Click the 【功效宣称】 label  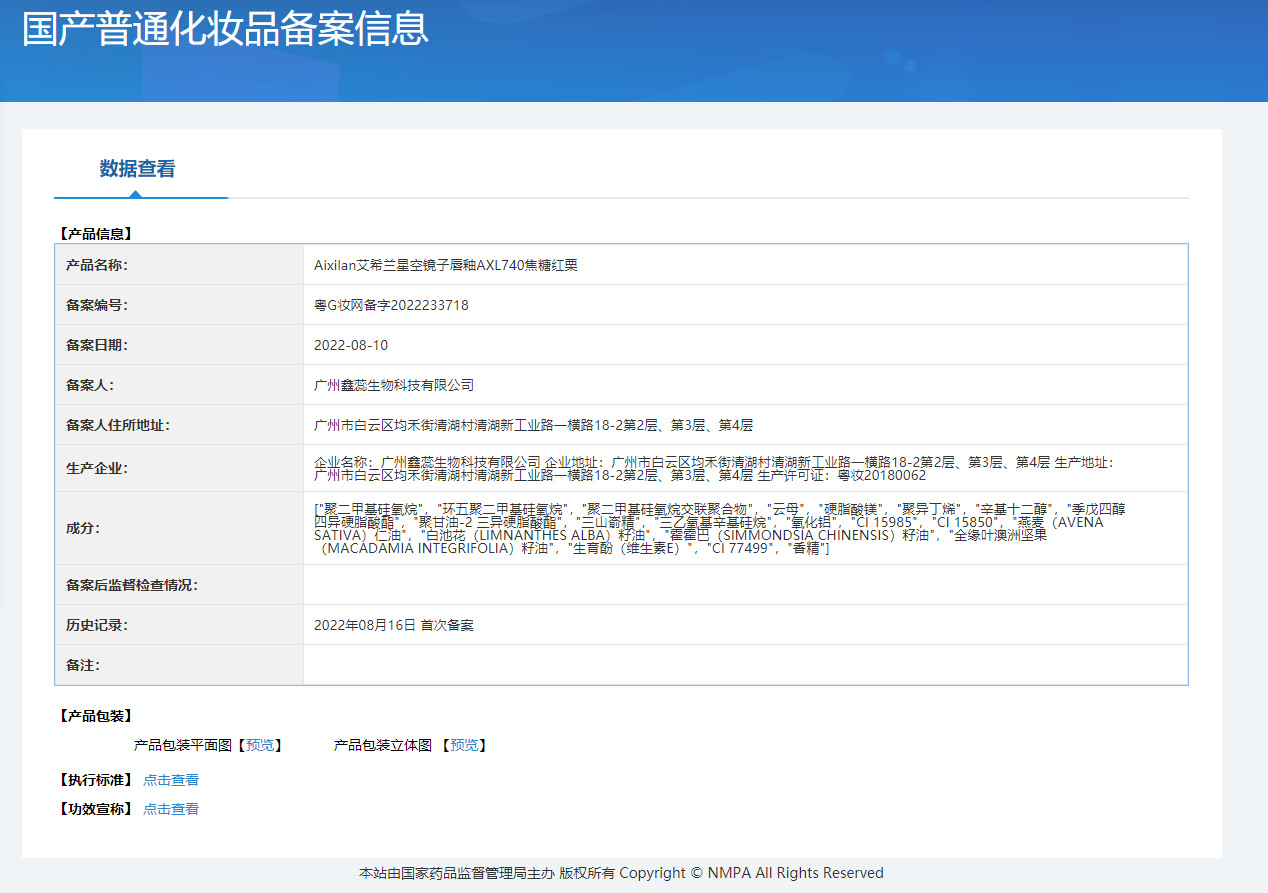click(96, 809)
